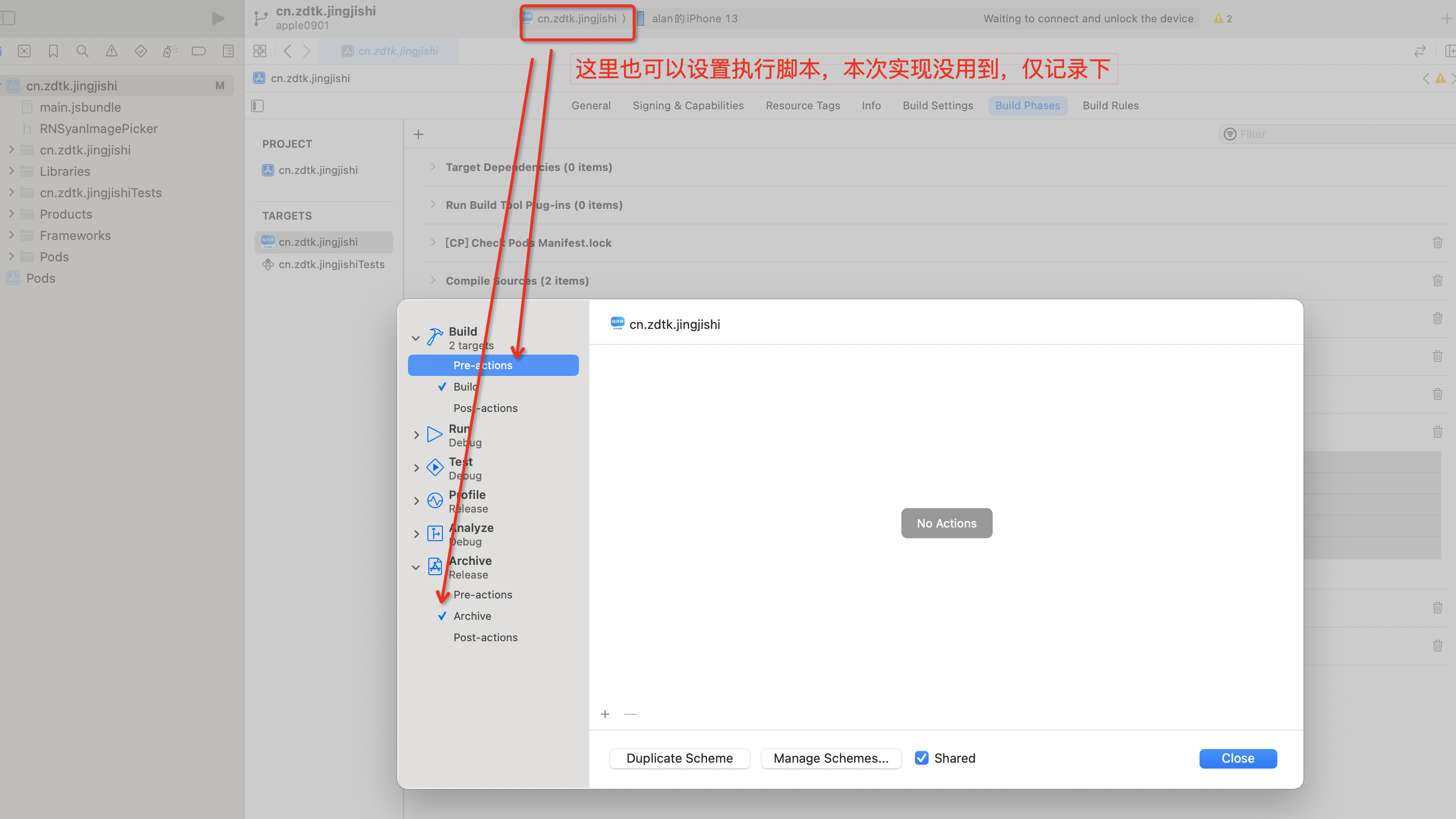Screen dimensions: 1456x819
Task: Click the Manage Schemes button
Action: (831, 758)
